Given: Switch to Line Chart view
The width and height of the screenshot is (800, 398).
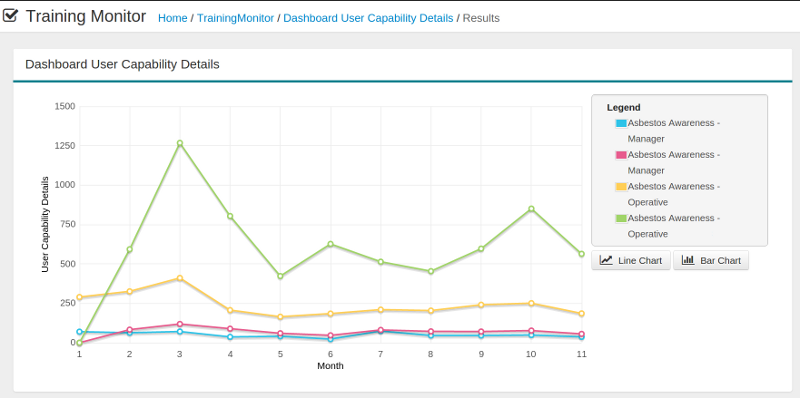Looking at the screenshot, I should [631, 260].
